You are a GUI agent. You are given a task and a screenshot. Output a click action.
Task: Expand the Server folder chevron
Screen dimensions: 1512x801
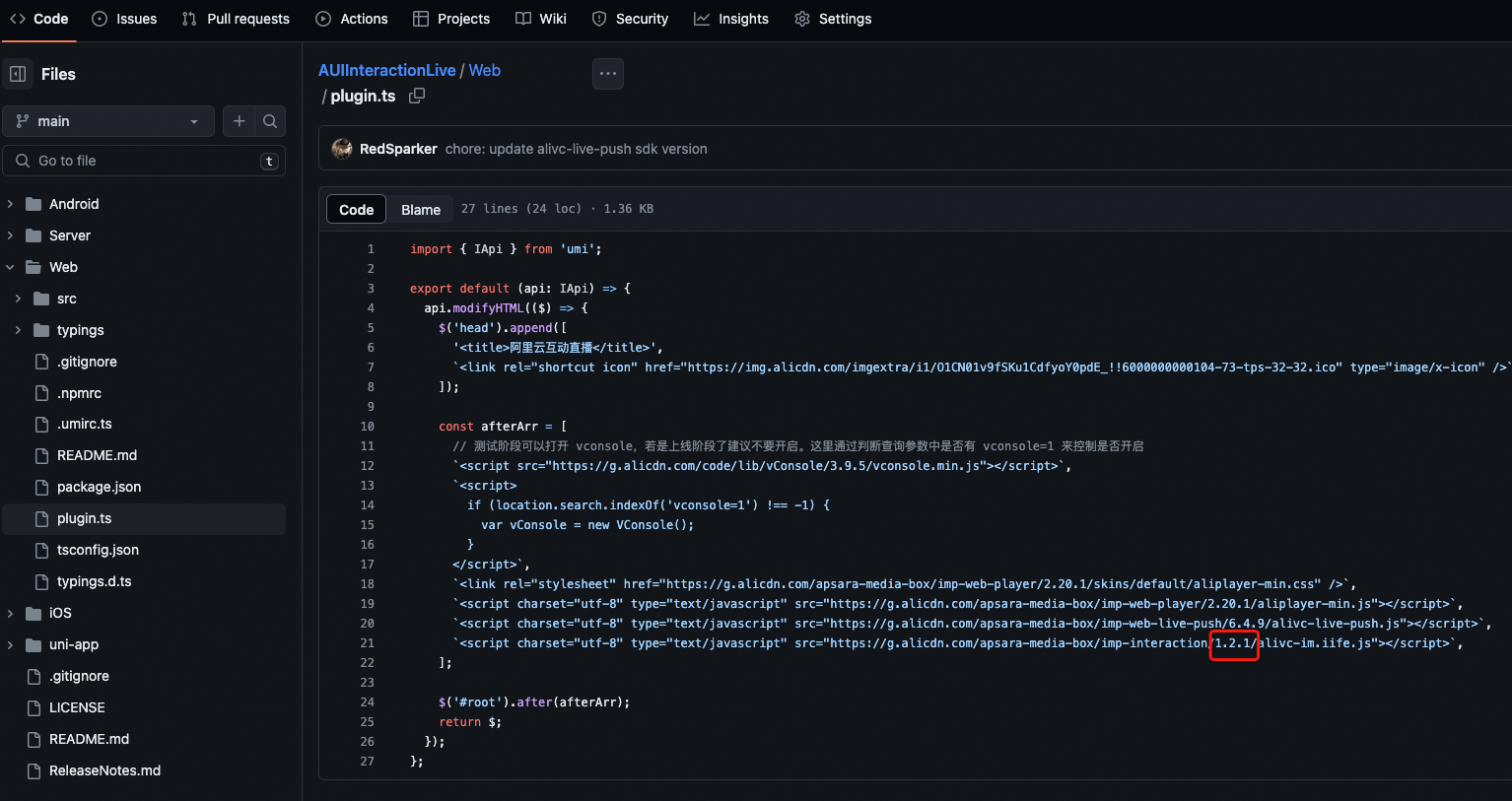10,235
